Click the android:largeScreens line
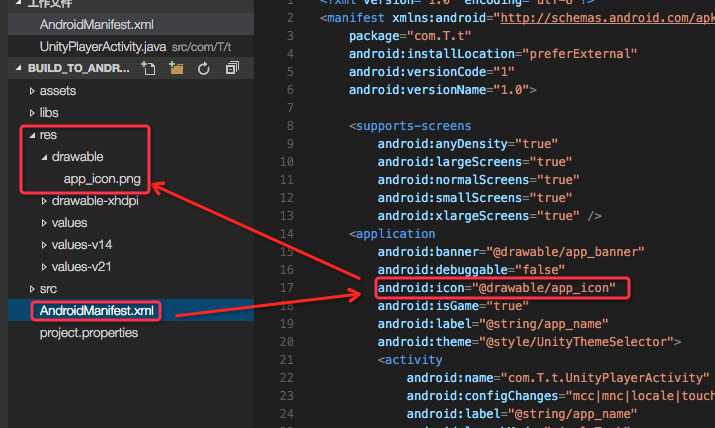The height and width of the screenshot is (428, 715). pyautogui.click(x=475, y=162)
